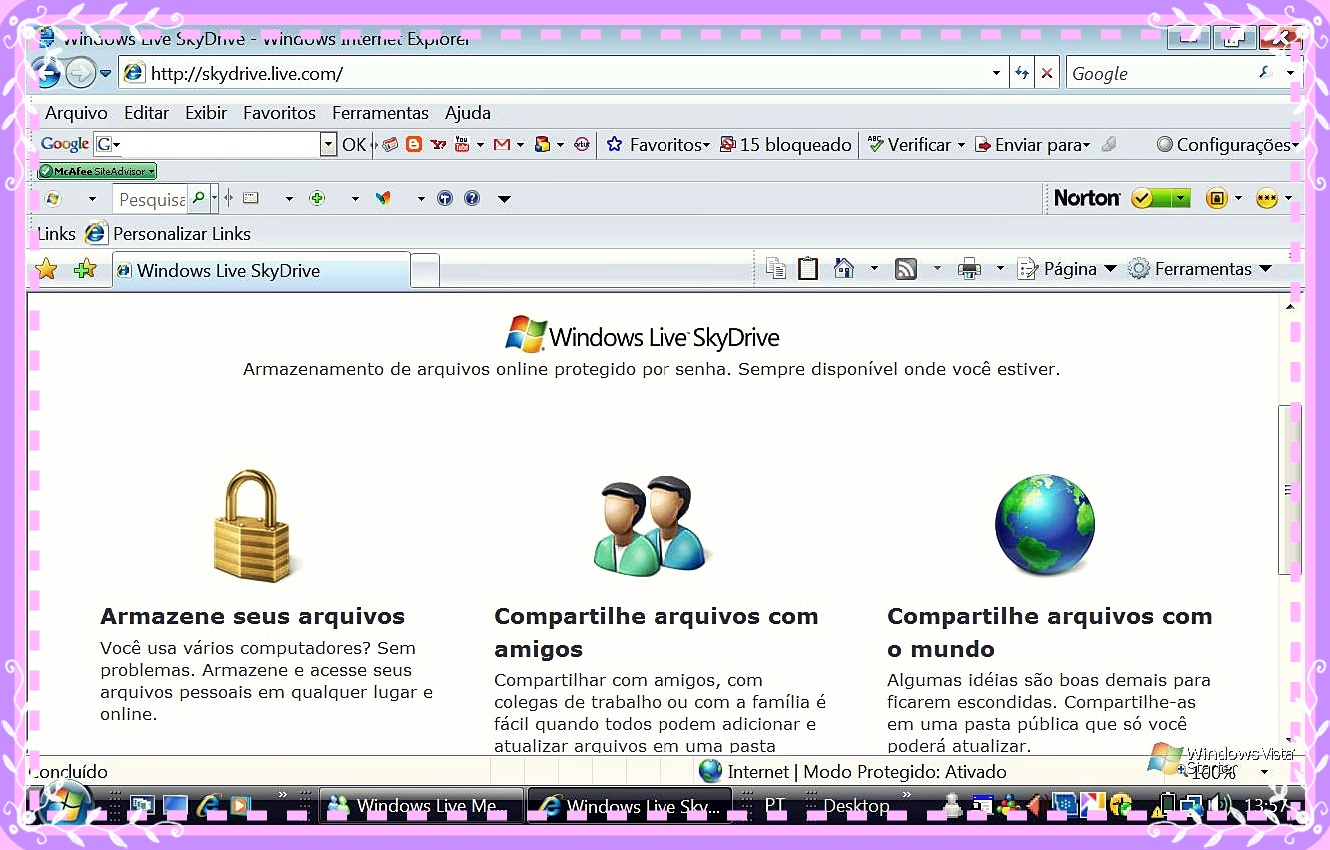Click the copy pages icon
Image resolution: width=1330 pixels, height=850 pixels.
tap(776, 268)
